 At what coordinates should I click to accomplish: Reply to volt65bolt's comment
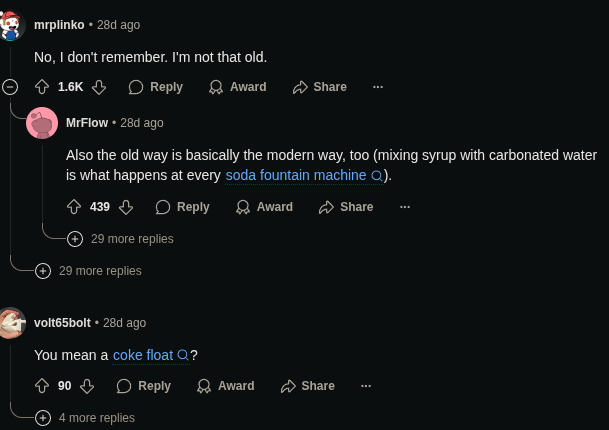[x=144, y=386]
